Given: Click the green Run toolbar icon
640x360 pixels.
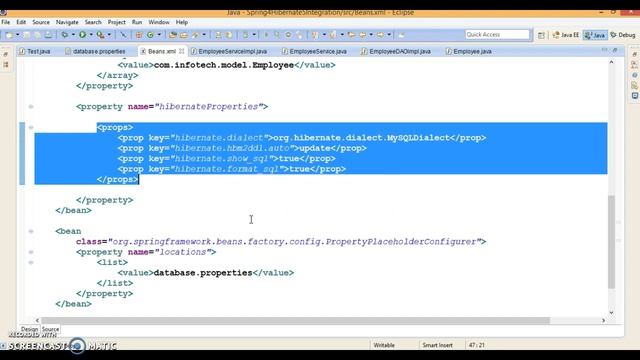Looking at the screenshot, I should point(82,35).
